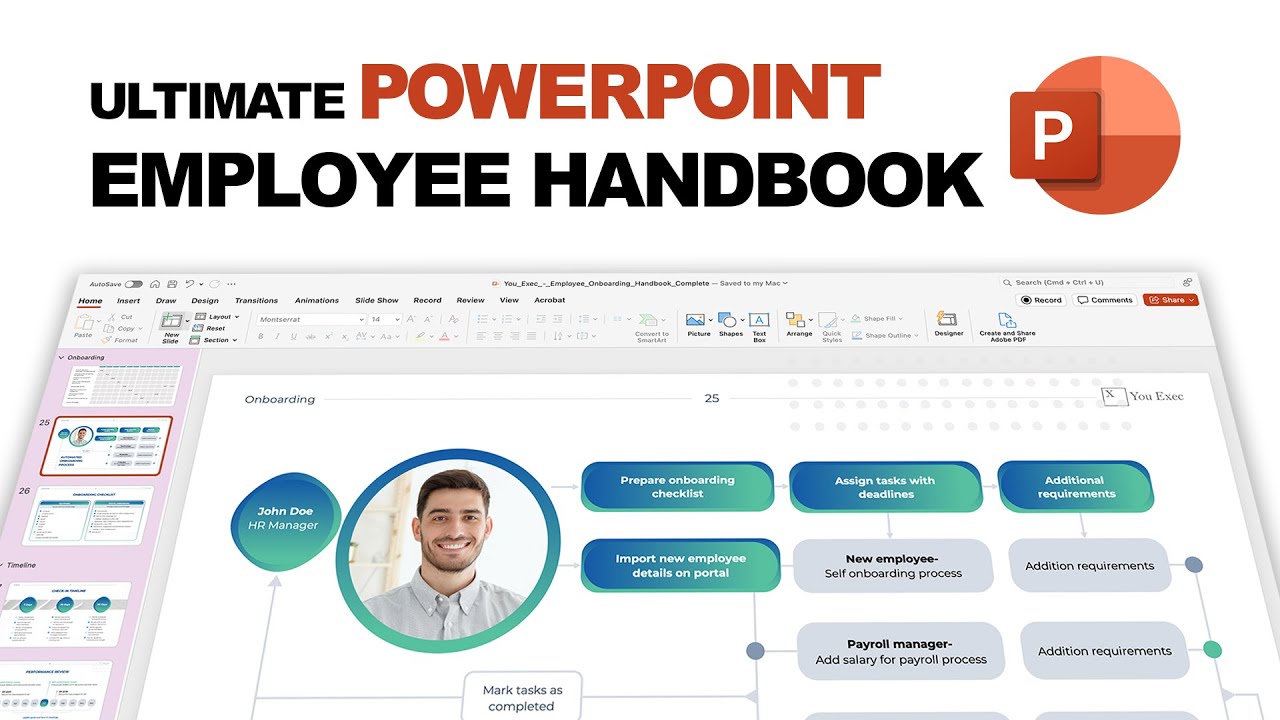
Task: Select the Mark tasks as completed box
Action: [x=522, y=697]
